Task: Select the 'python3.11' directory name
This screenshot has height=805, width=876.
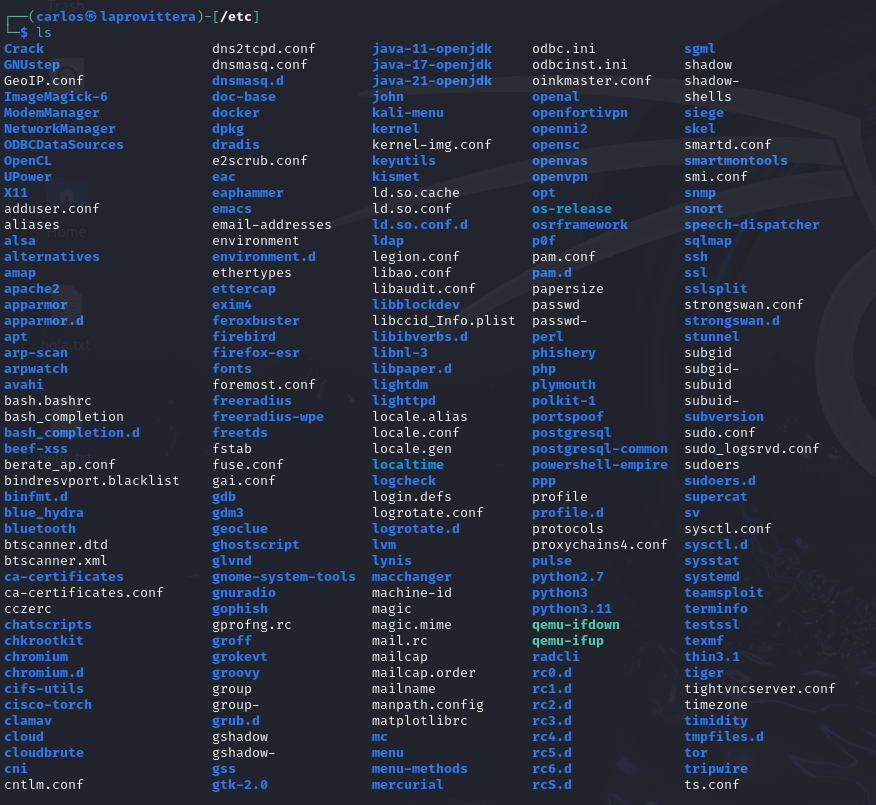Action: (572, 608)
